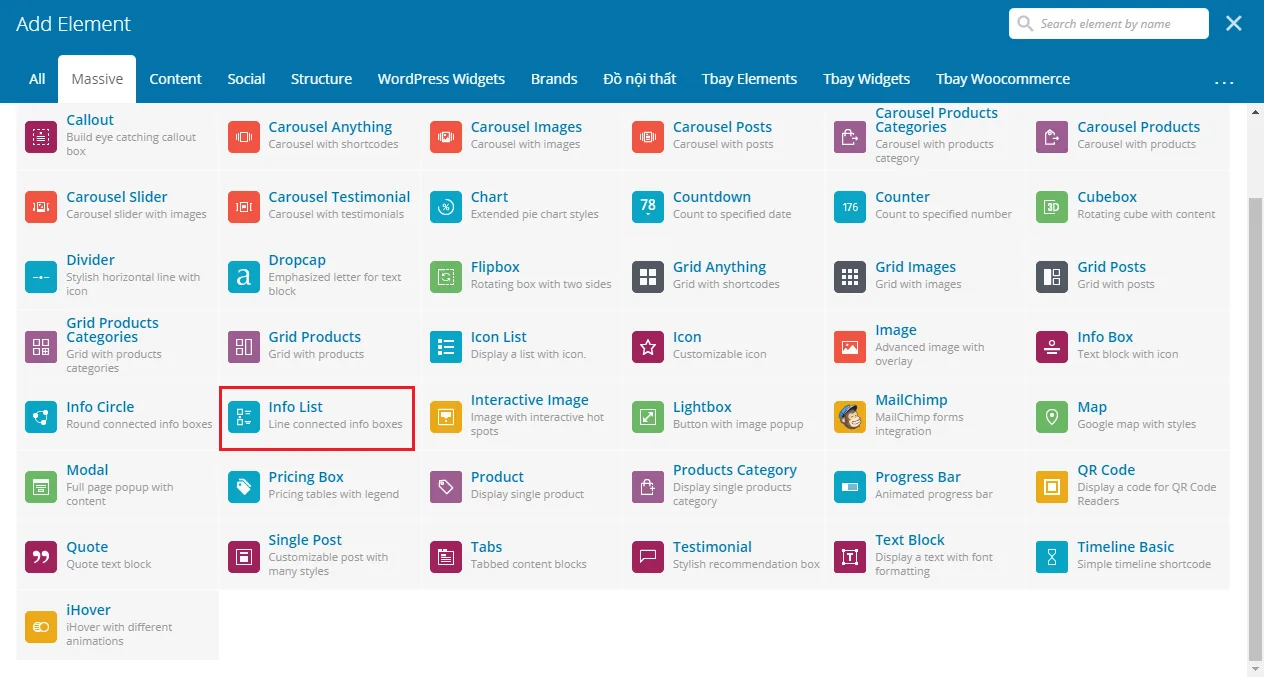The height and width of the screenshot is (677, 1264).
Task: Choose the Map pin icon
Action: (1052, 417)
